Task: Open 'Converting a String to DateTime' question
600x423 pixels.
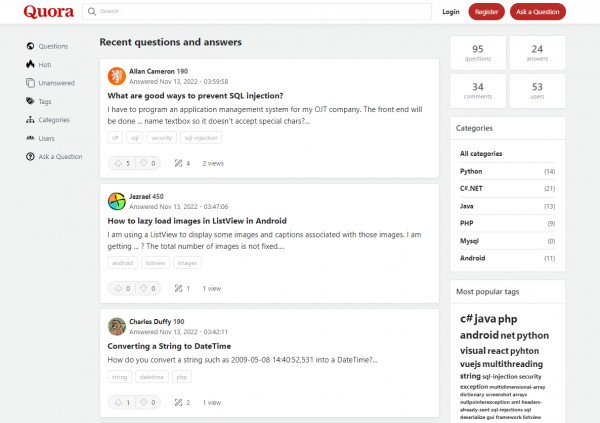Action: [x=169, y=345]
